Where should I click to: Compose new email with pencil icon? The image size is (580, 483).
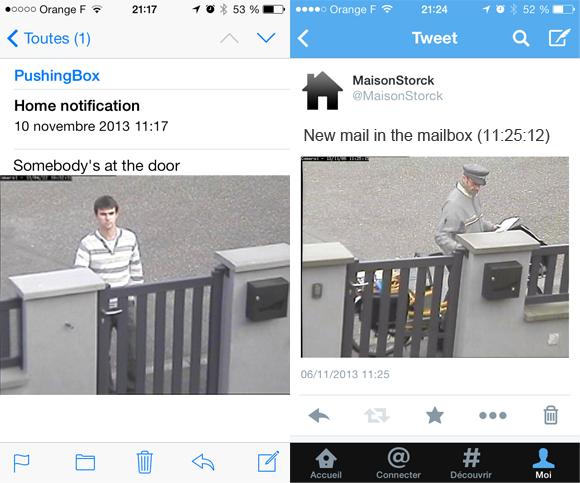(268, 462)
